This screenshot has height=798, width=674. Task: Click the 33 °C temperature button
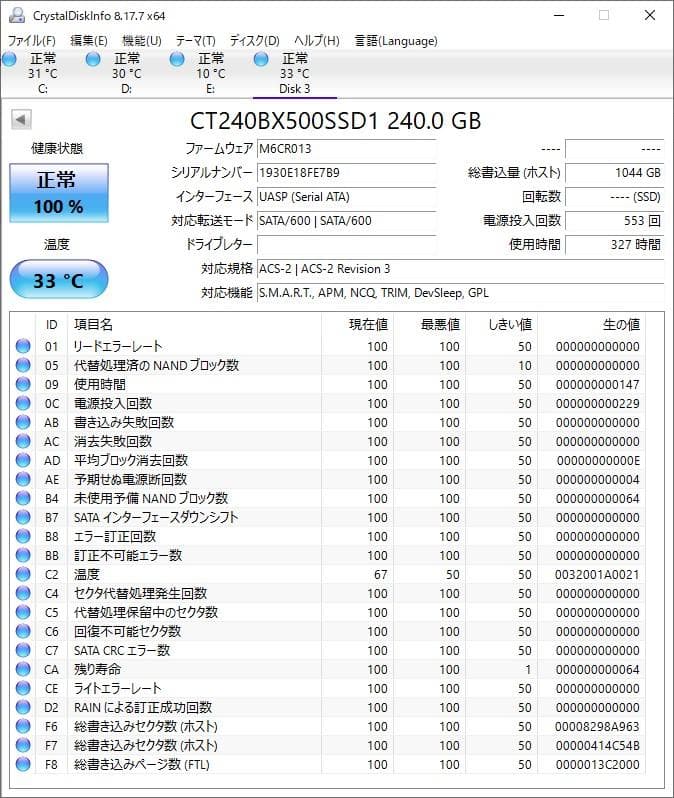(59, 279)
